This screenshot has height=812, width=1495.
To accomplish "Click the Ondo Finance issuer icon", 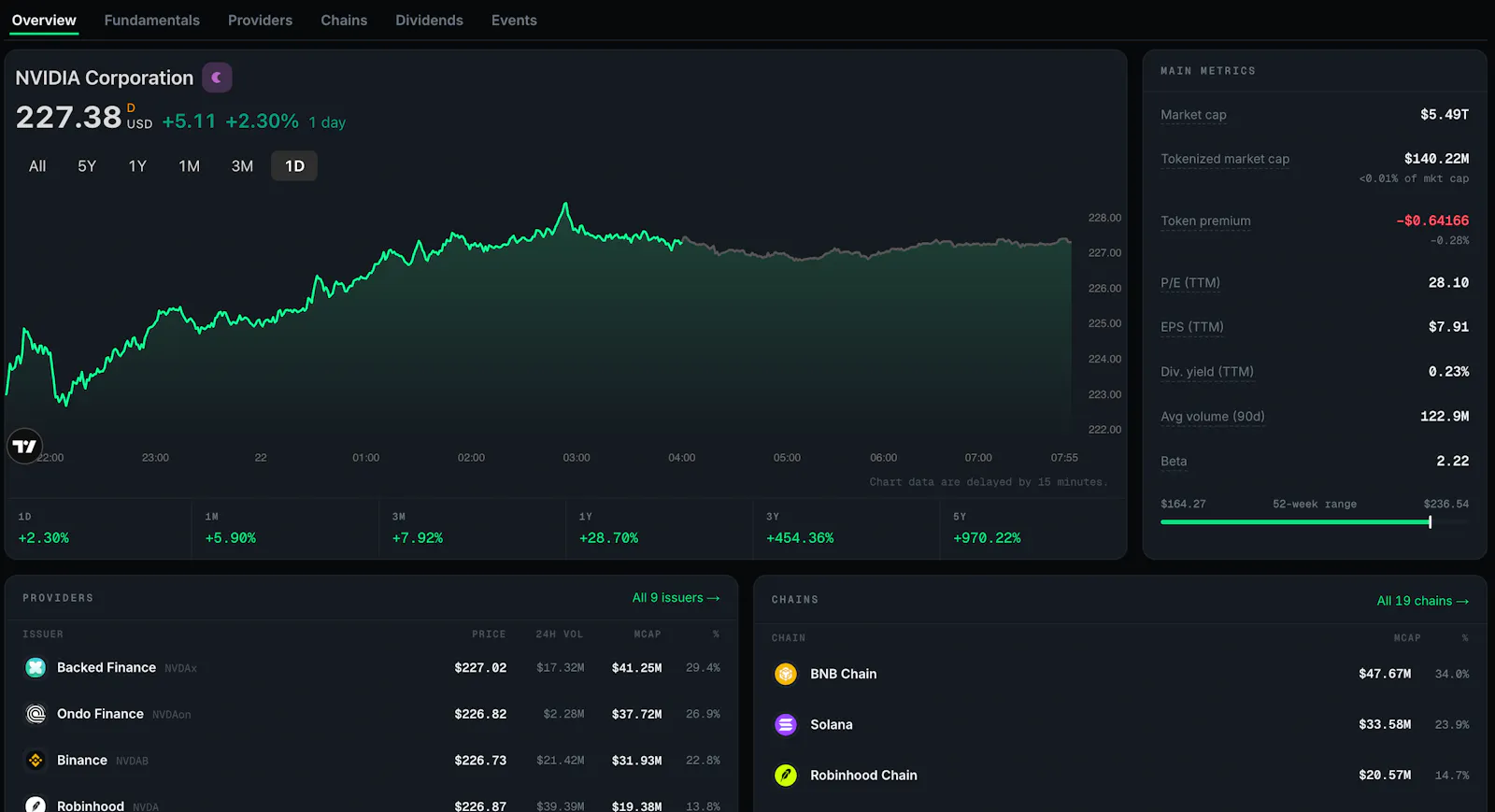I will point(36,714).
